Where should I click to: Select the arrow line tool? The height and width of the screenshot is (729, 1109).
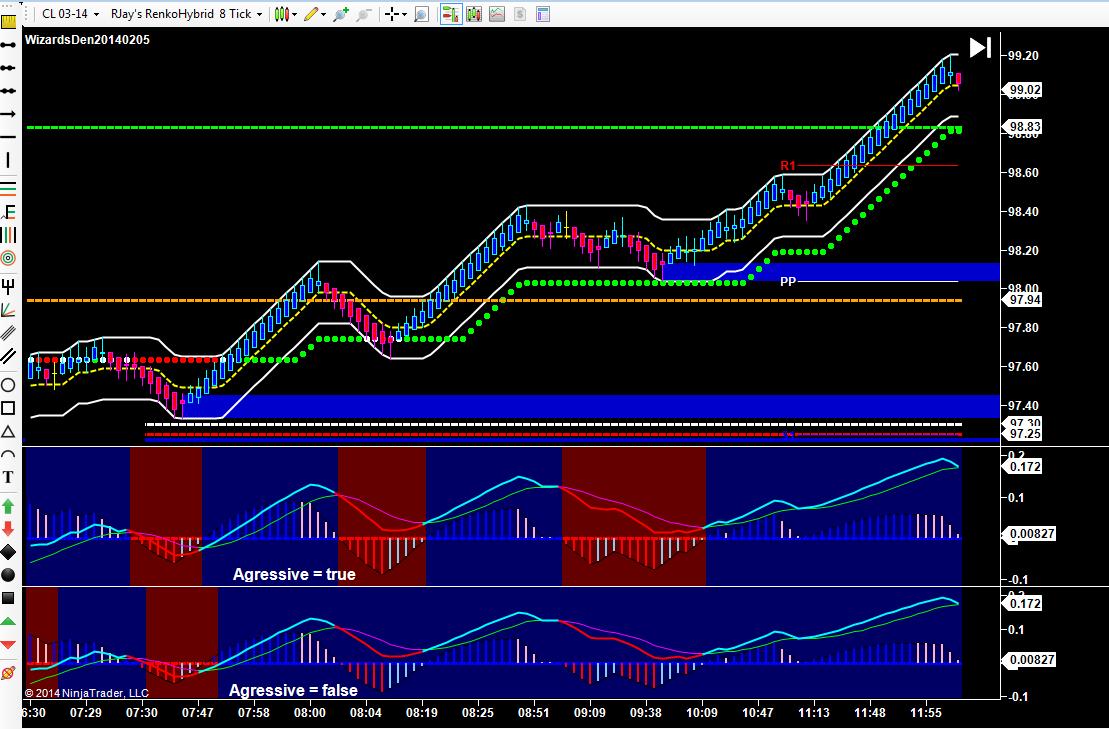tap(8, 114)
